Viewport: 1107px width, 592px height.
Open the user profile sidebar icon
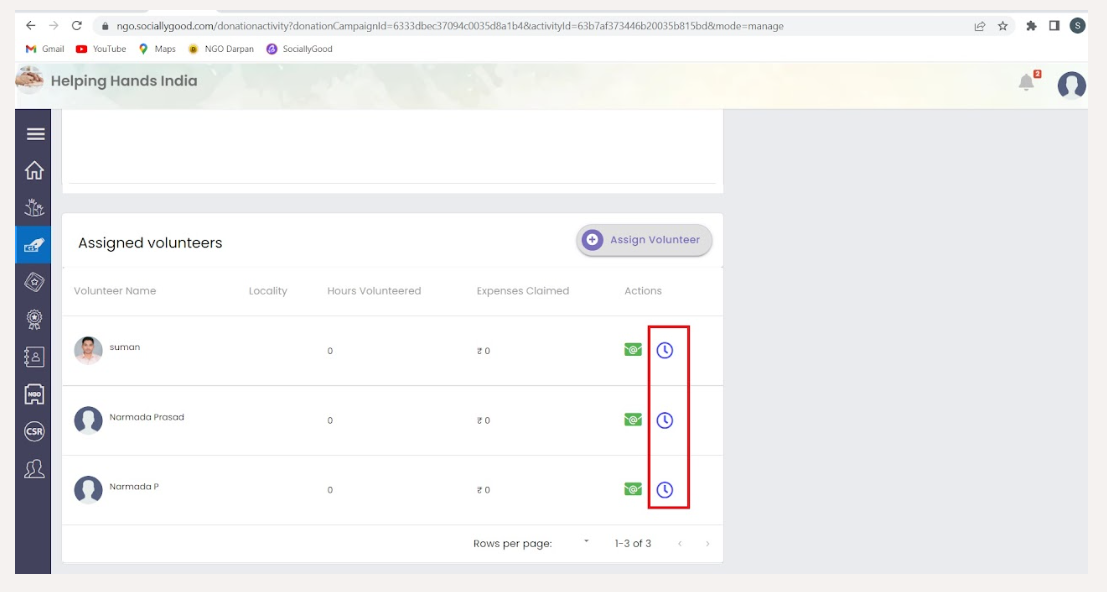(x=34, y=469)
